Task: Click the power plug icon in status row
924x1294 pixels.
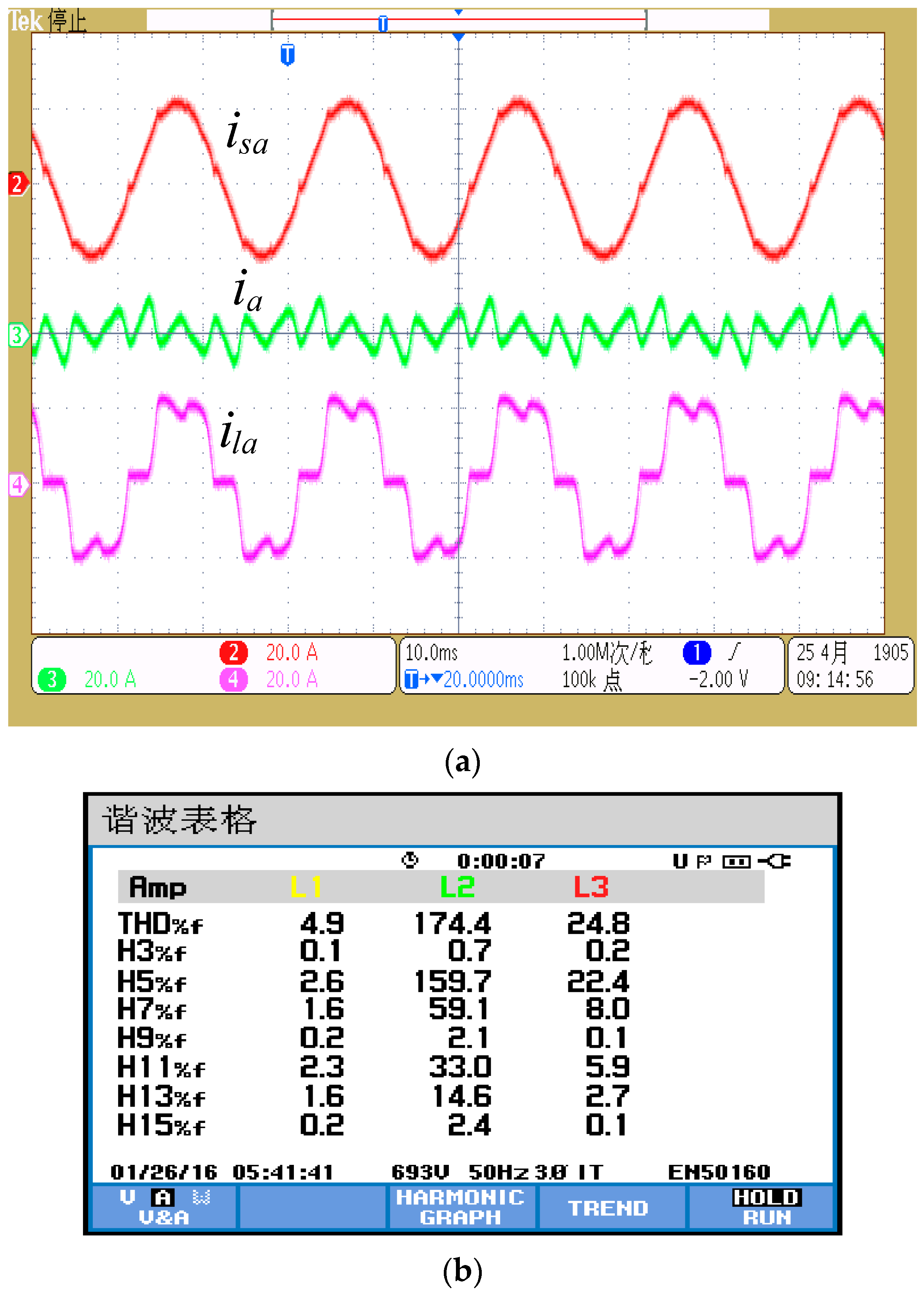Action: click(775, 861)
